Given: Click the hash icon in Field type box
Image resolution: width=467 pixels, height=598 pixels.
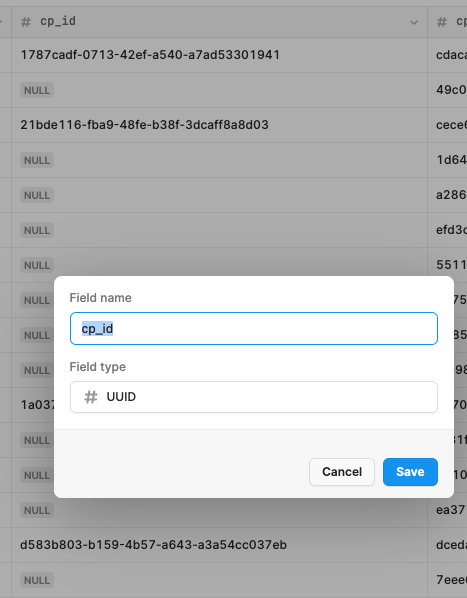Looking at the screenshot, I should [91, 397].
